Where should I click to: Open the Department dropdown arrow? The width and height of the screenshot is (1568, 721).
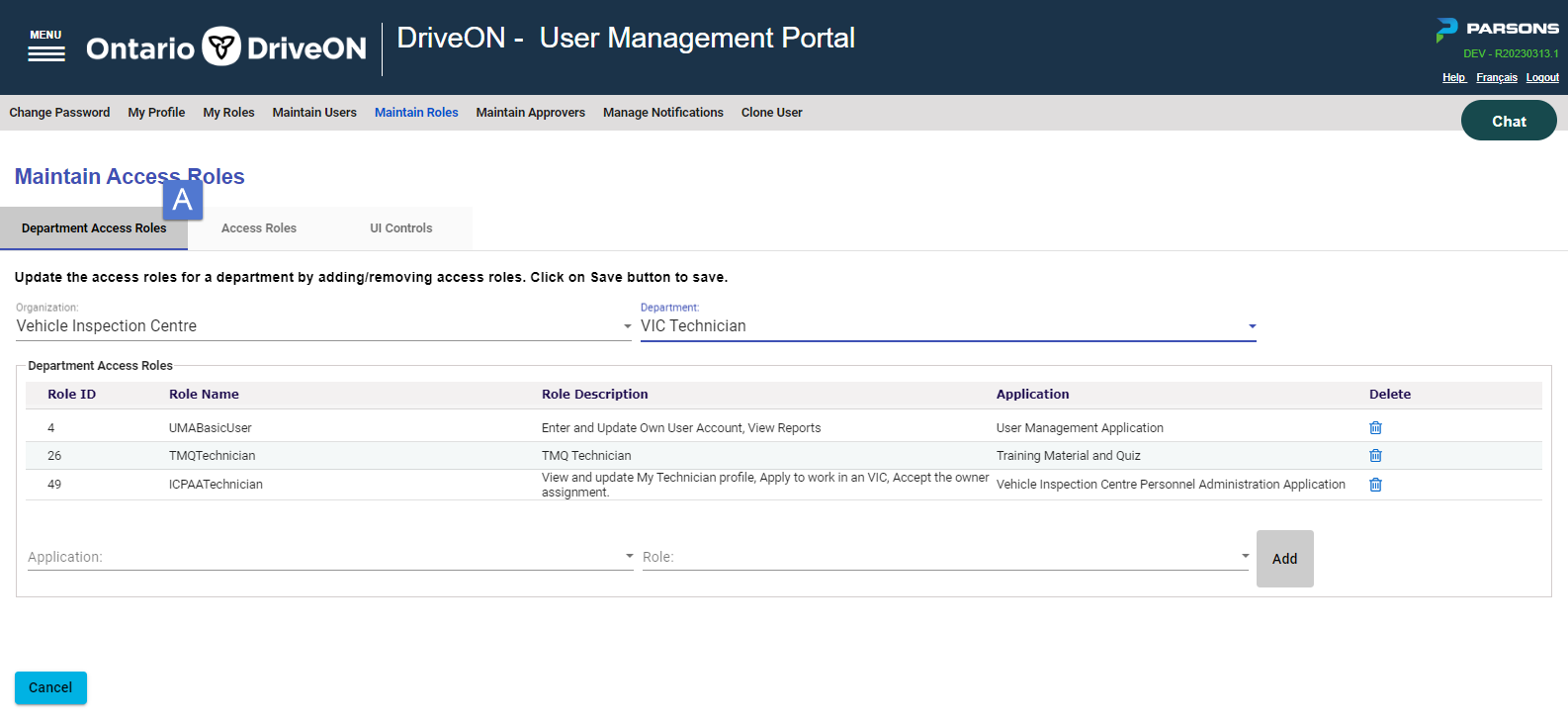(1252, 326)
